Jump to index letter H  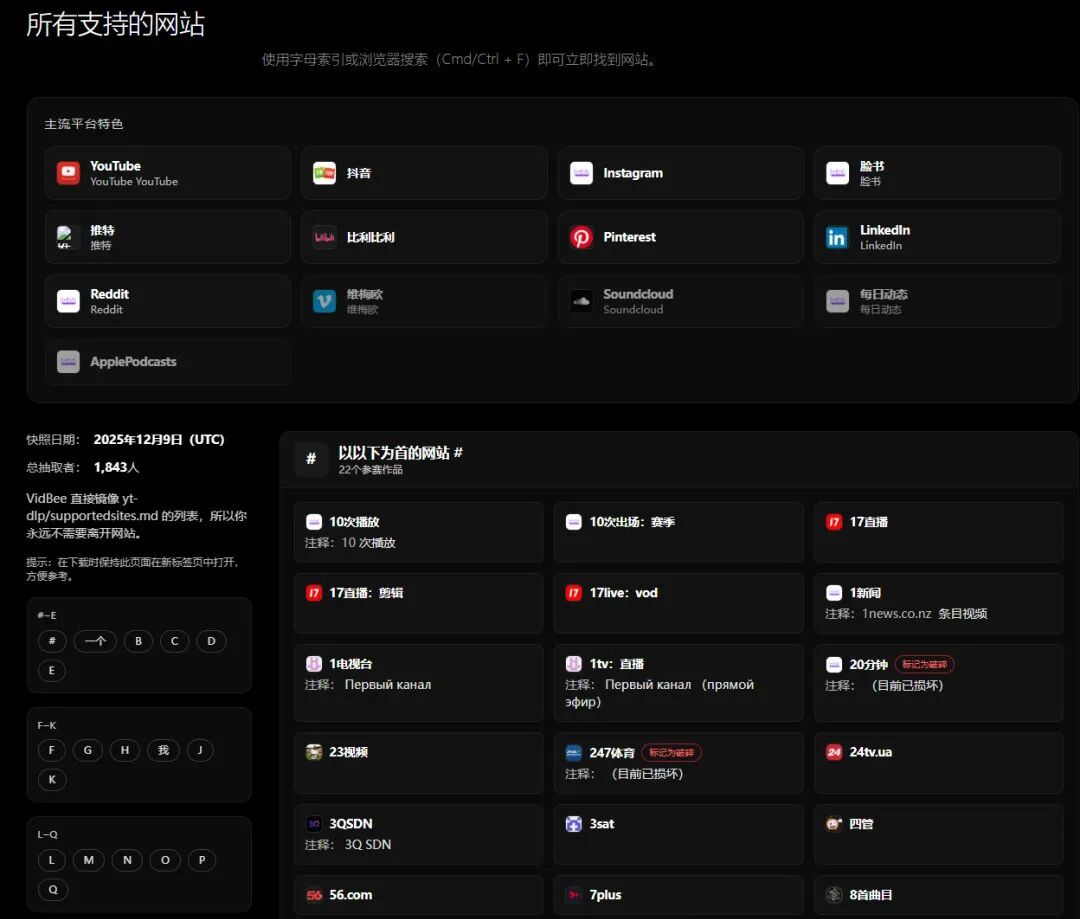pyautogui.click(x=125, y=750)
